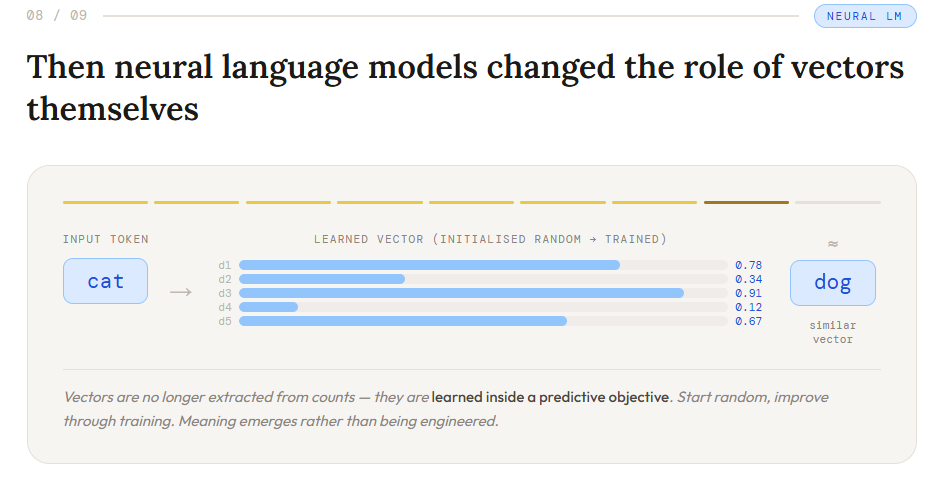The image size is (950, 497).
Task: Select the cat input token chip
Action: (105, 281)
